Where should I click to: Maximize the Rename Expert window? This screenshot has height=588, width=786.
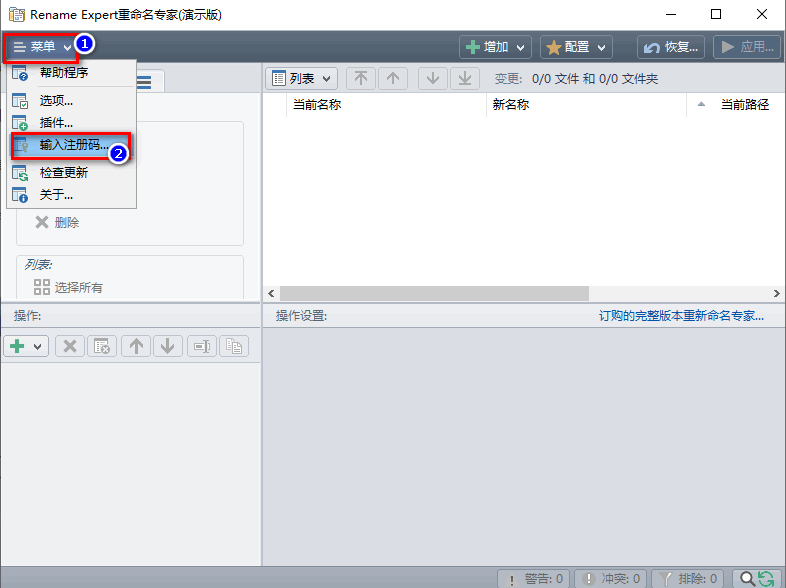click(716, 14)
